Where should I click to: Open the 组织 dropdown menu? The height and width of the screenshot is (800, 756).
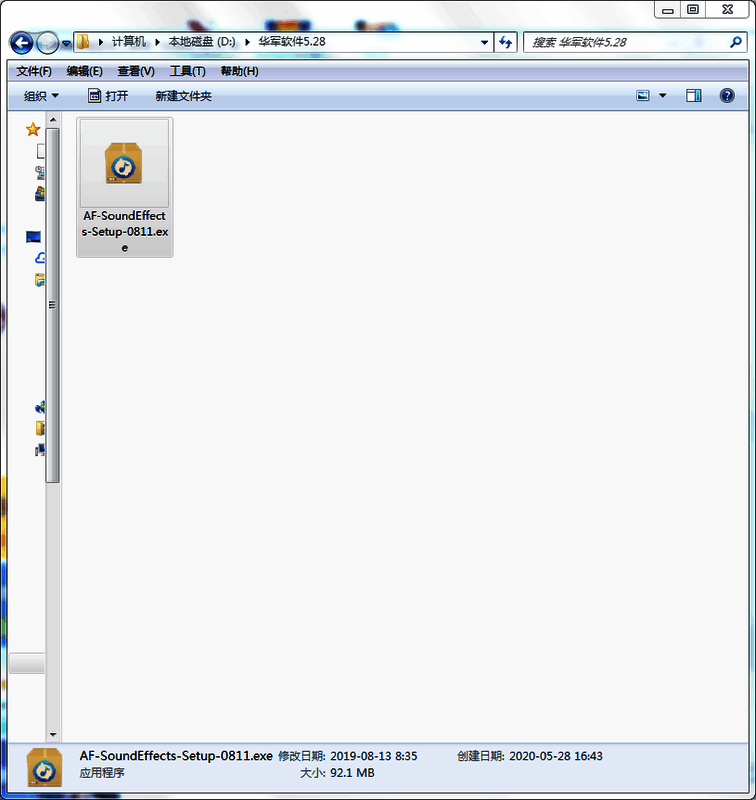(x=41, y=96)
